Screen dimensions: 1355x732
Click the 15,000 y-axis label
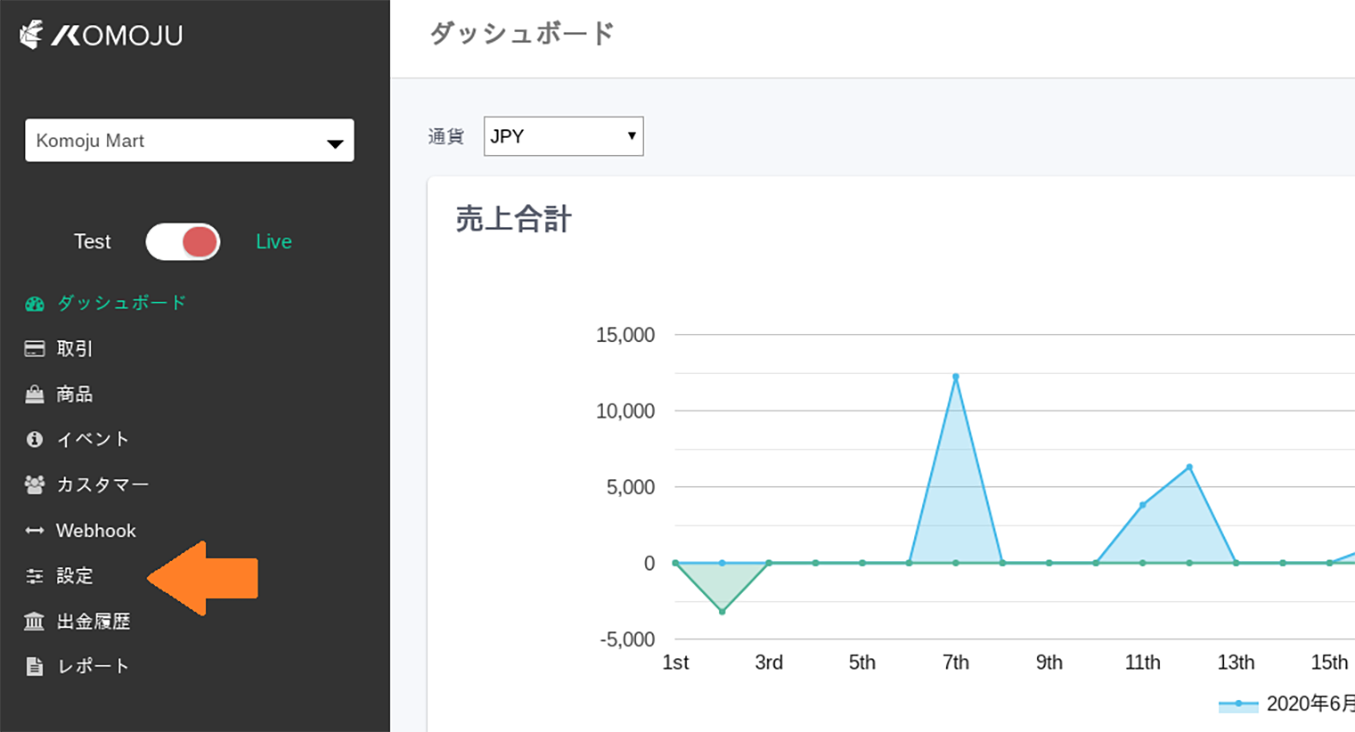coord(625,335)
